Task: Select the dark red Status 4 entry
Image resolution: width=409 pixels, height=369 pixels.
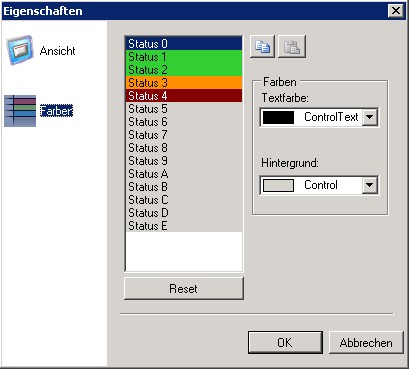Action: [184, 96]
